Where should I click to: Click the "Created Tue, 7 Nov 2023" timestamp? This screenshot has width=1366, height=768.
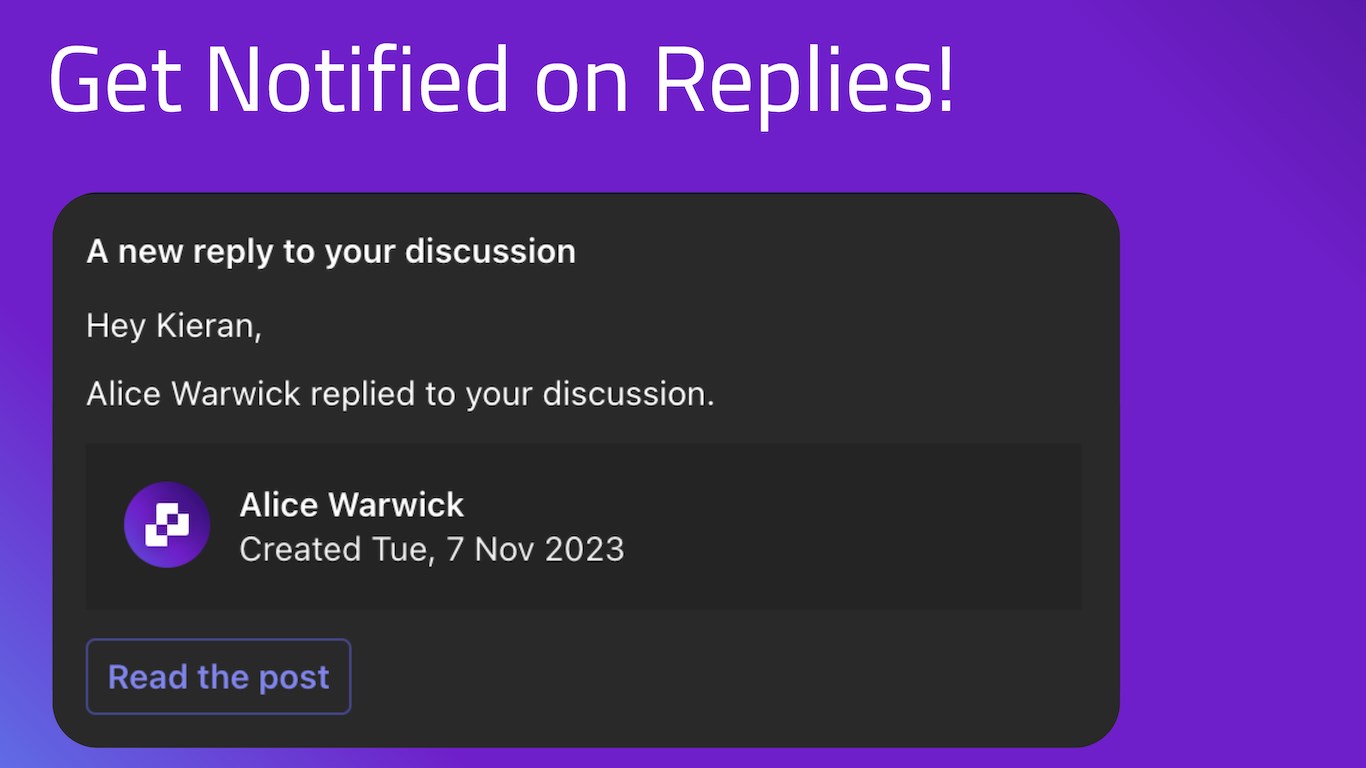431,549
